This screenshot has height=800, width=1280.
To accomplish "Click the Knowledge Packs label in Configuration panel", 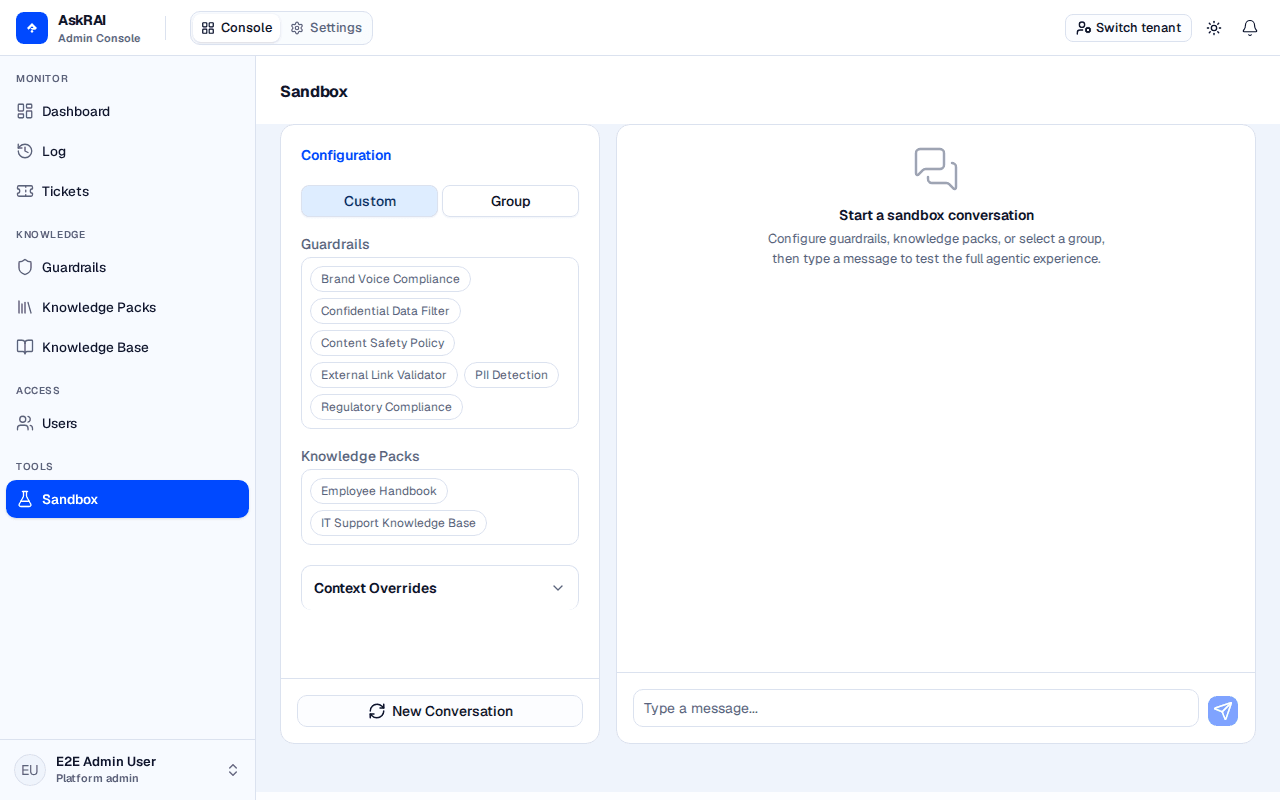I will tap(360, 456).
